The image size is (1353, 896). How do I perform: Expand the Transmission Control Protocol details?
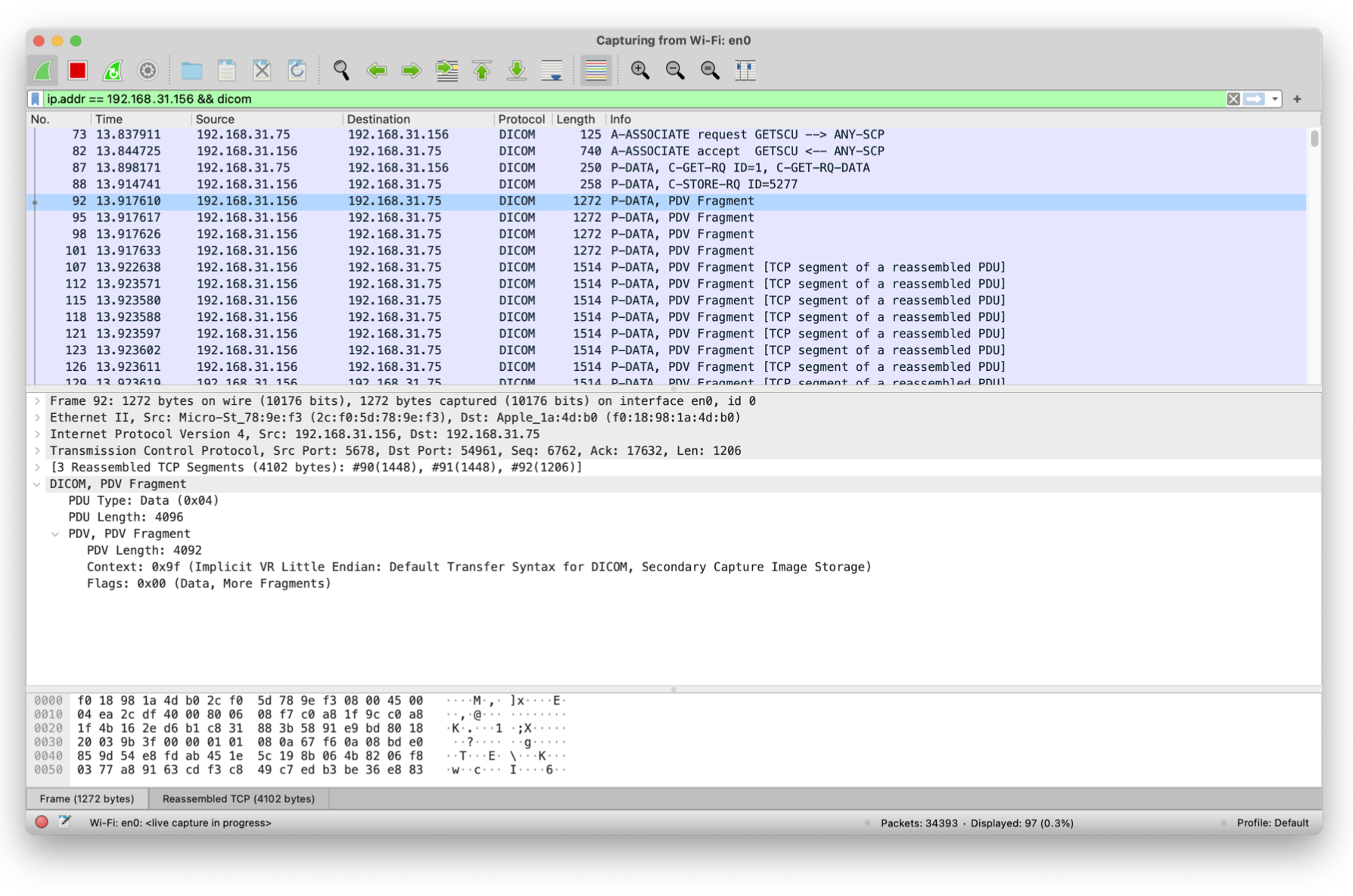[x=36, y=450]
